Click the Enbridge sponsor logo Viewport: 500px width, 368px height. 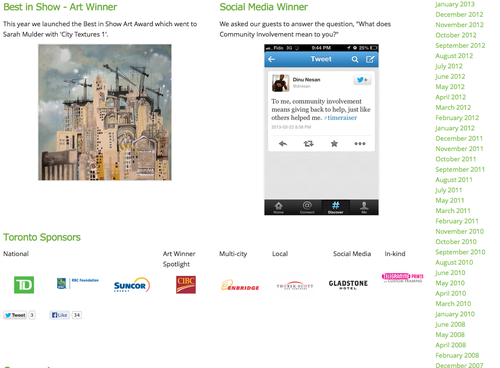(240, 285)
